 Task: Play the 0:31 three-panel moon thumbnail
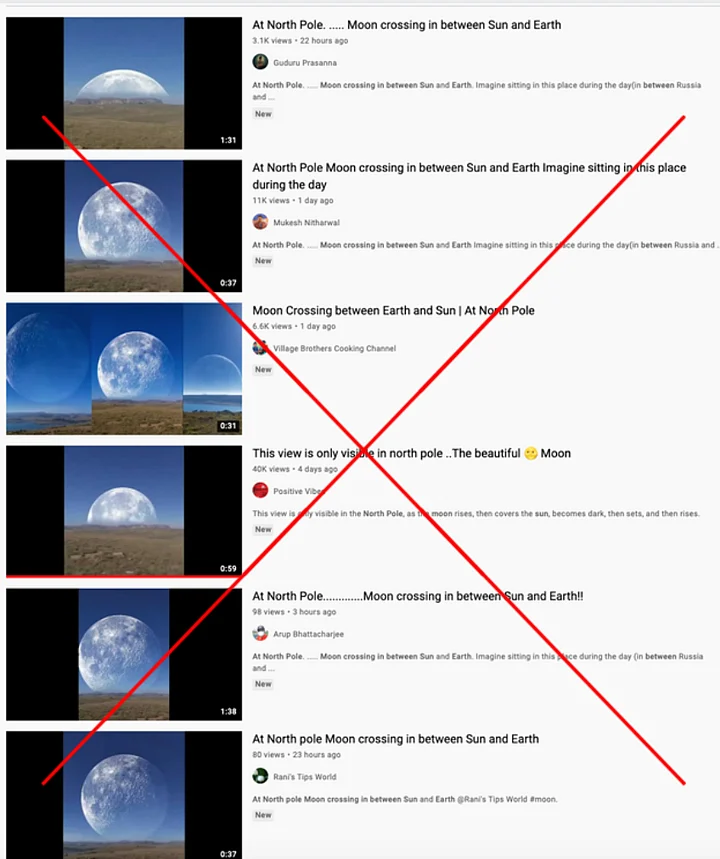pos(124,369)
